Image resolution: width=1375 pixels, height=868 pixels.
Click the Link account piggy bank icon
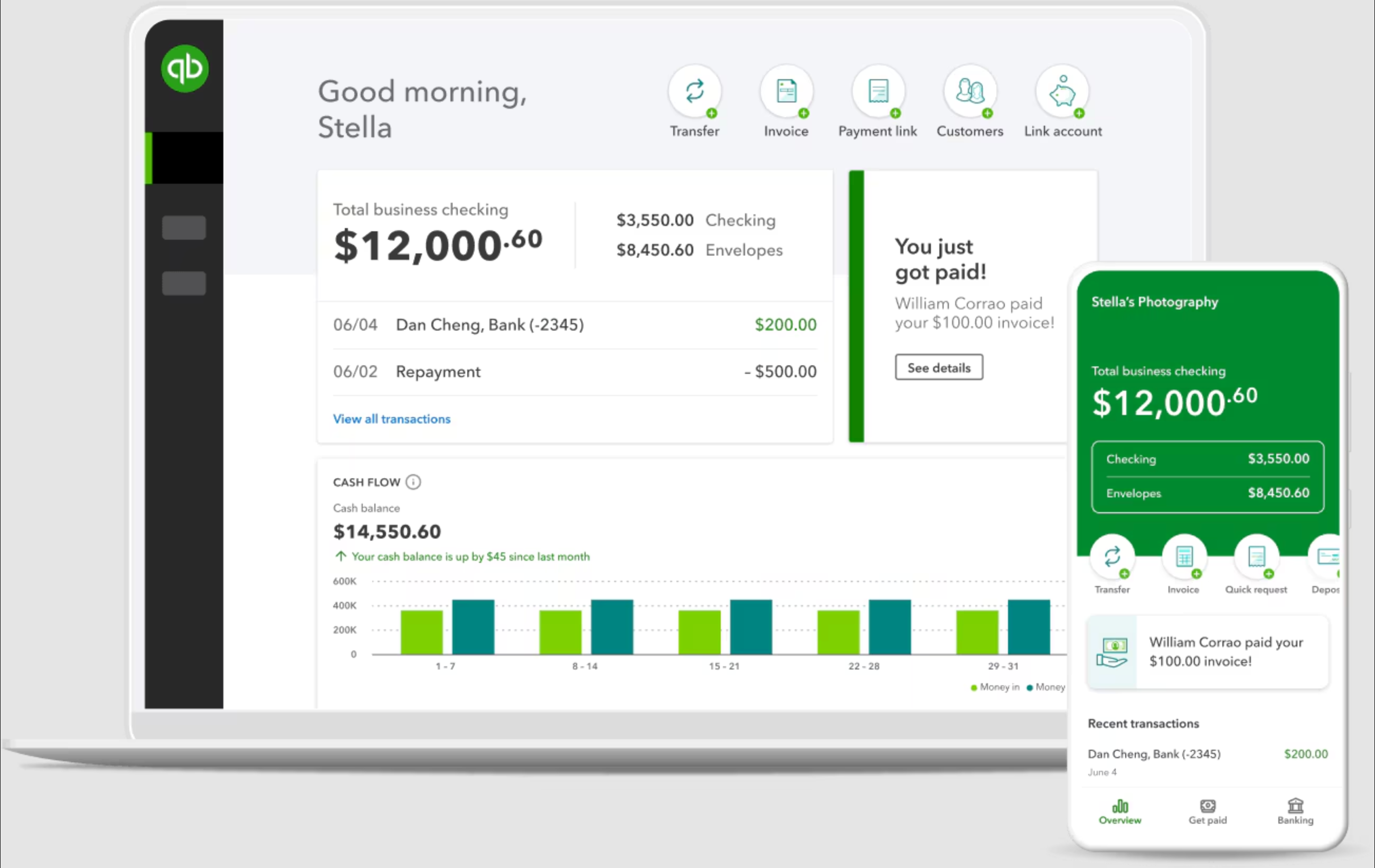[x=1062, y=91]
